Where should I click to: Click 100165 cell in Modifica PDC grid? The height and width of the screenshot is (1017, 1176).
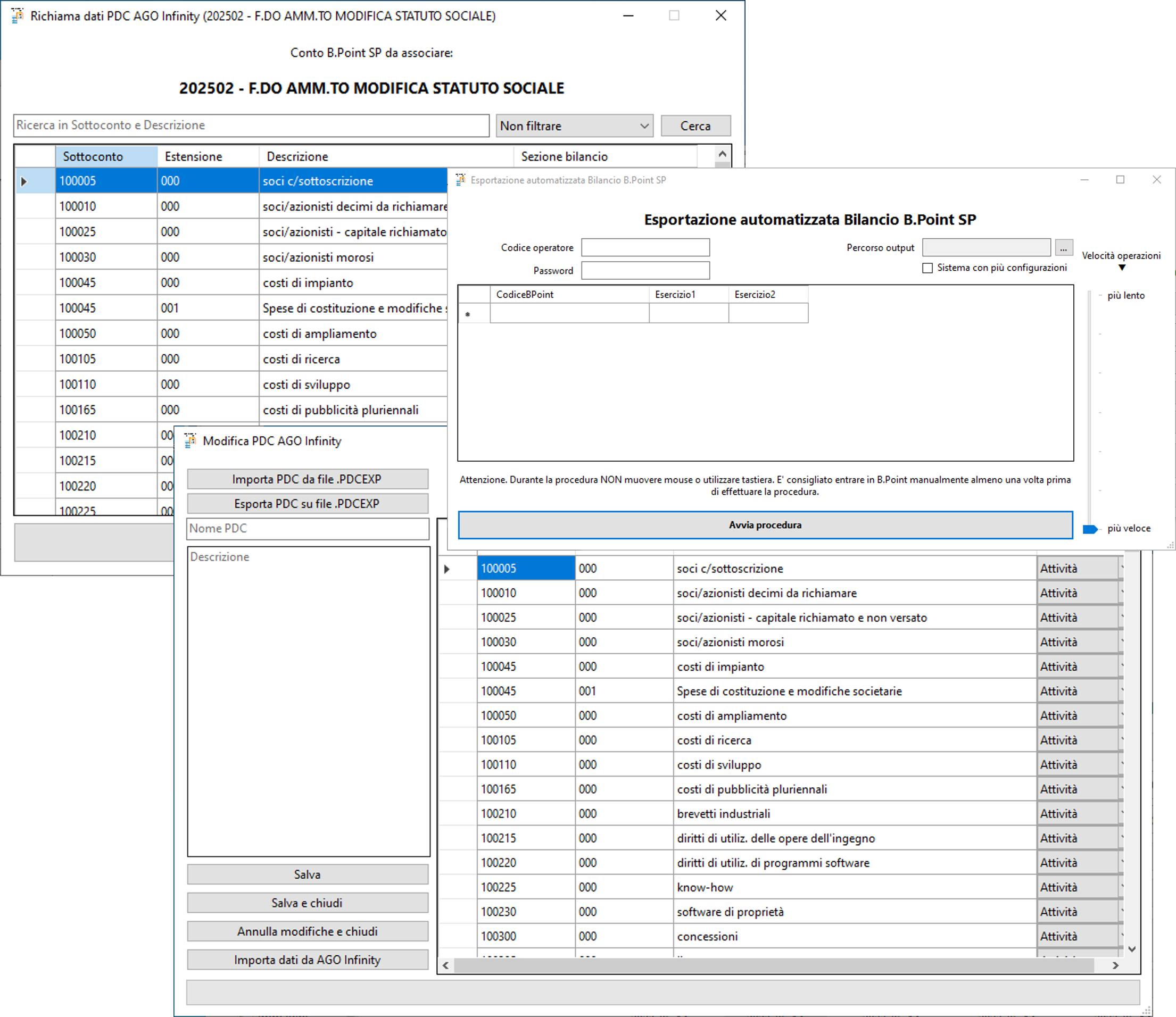click(526, 789)
